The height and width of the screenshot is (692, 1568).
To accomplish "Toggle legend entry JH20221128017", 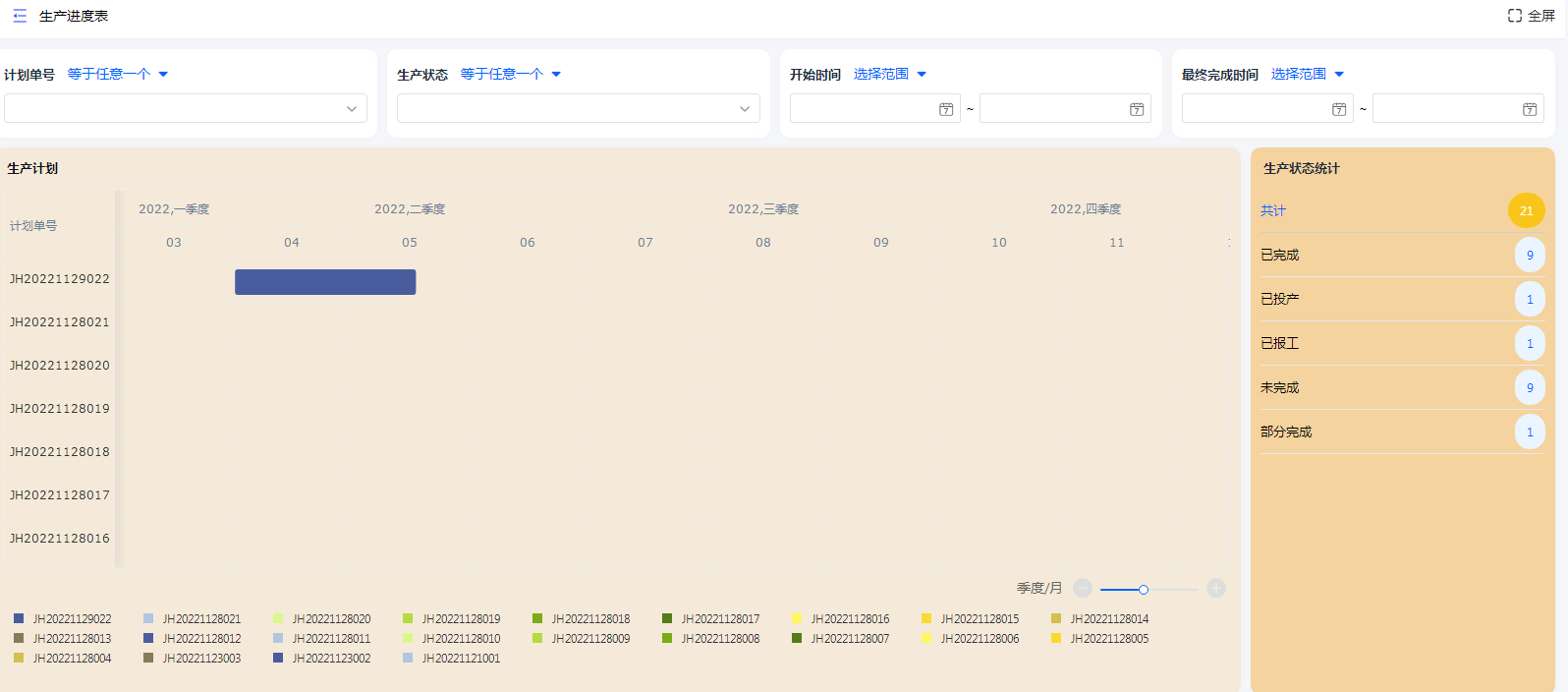I will pyautogui.click(x=711, y=619).
